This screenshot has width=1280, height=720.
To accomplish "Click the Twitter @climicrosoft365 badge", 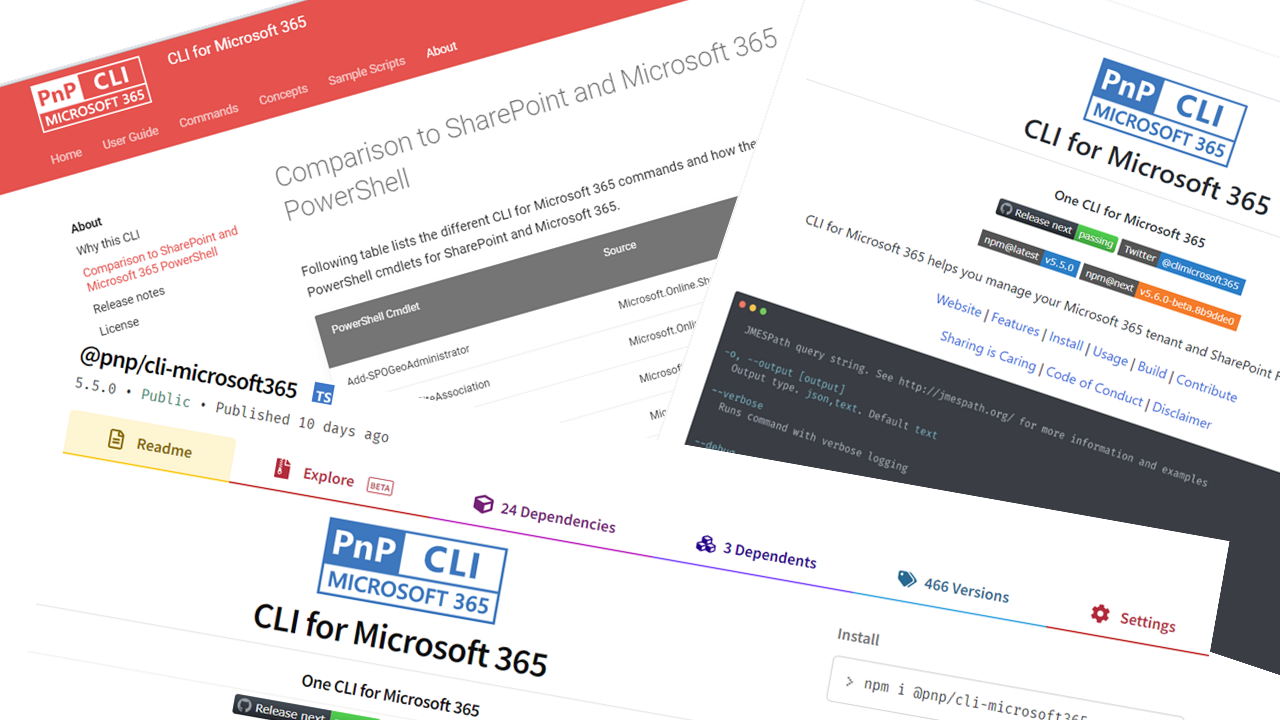I will pyautogui.click(x=1181, y=265).
